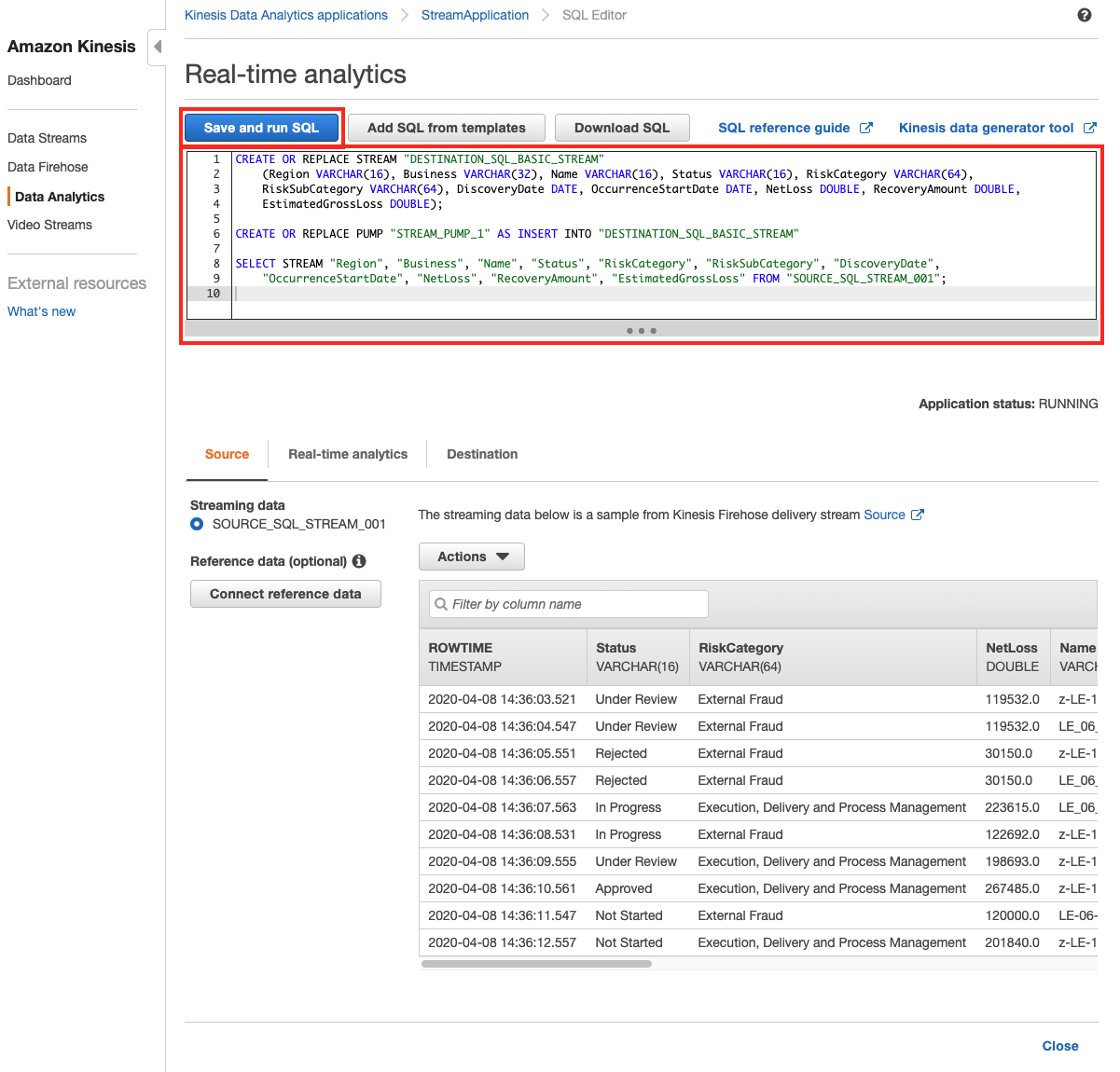The image size is (1120, 1072).
Task: Select the SOURCE_SQL_STREAM_001 radio button
Action: click(x=196, y=524)
